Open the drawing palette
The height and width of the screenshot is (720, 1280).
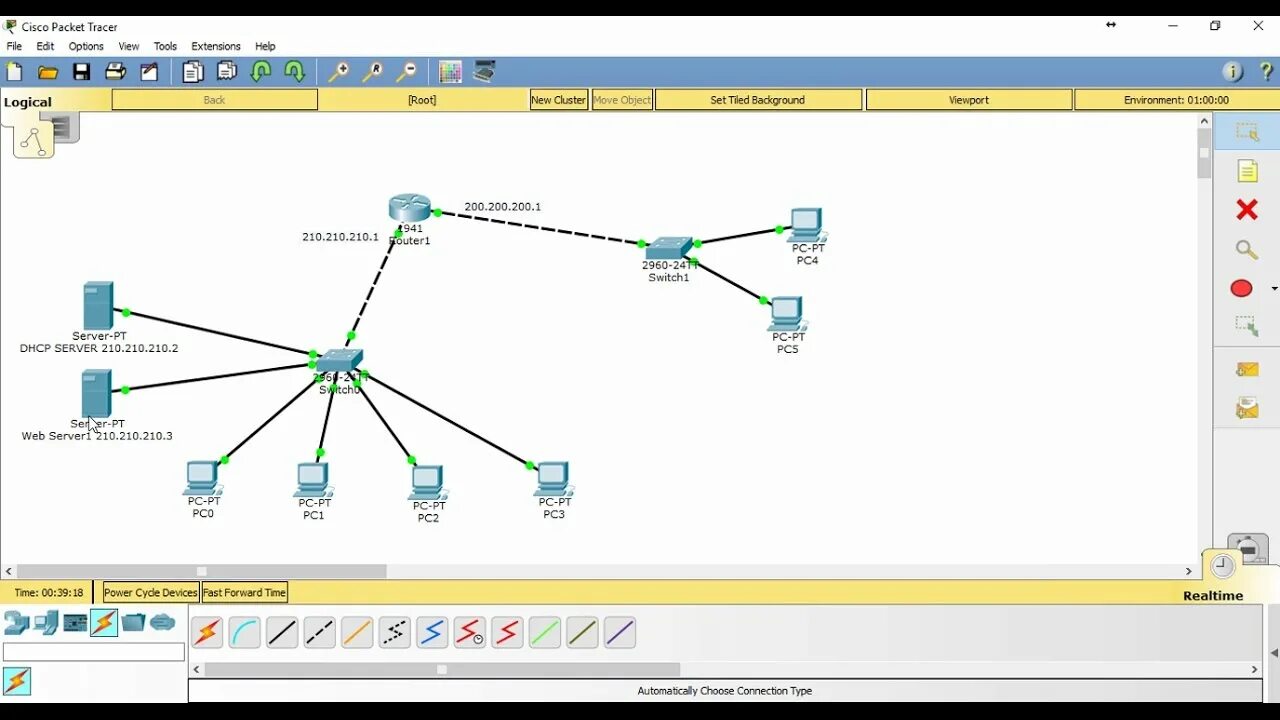(450, 72)
